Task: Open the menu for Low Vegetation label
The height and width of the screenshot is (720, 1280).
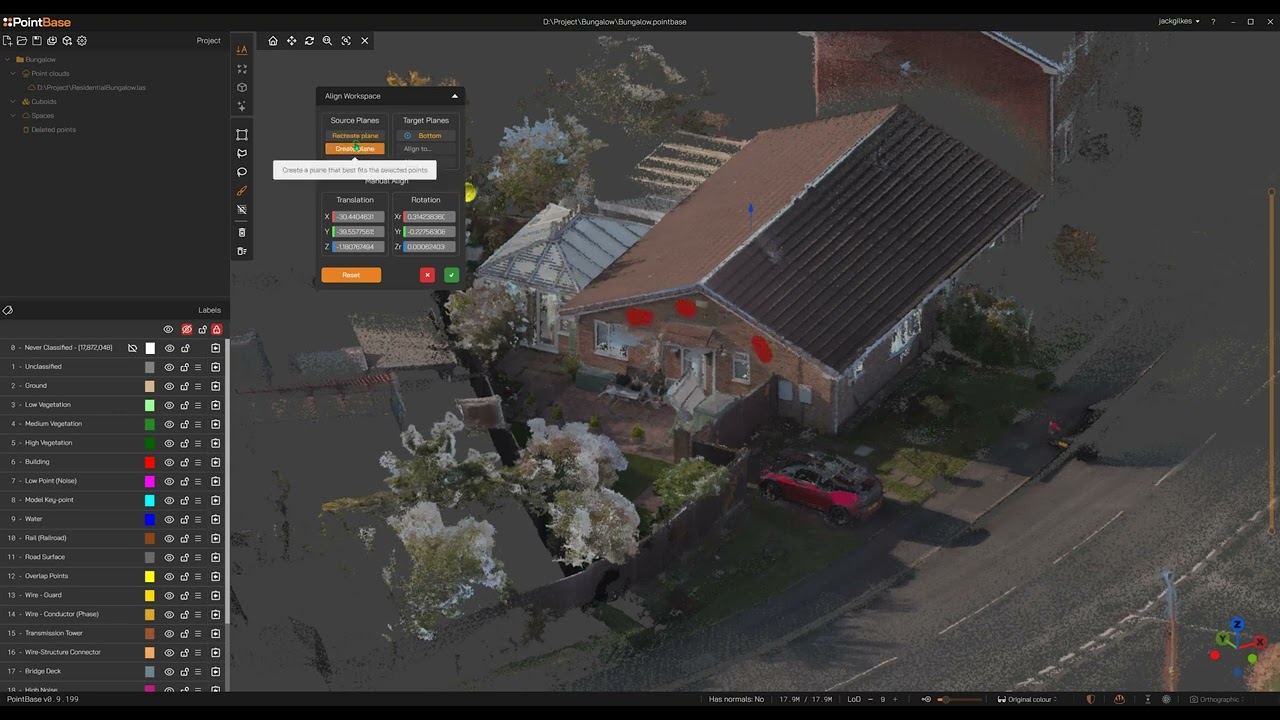Action: 198,405
